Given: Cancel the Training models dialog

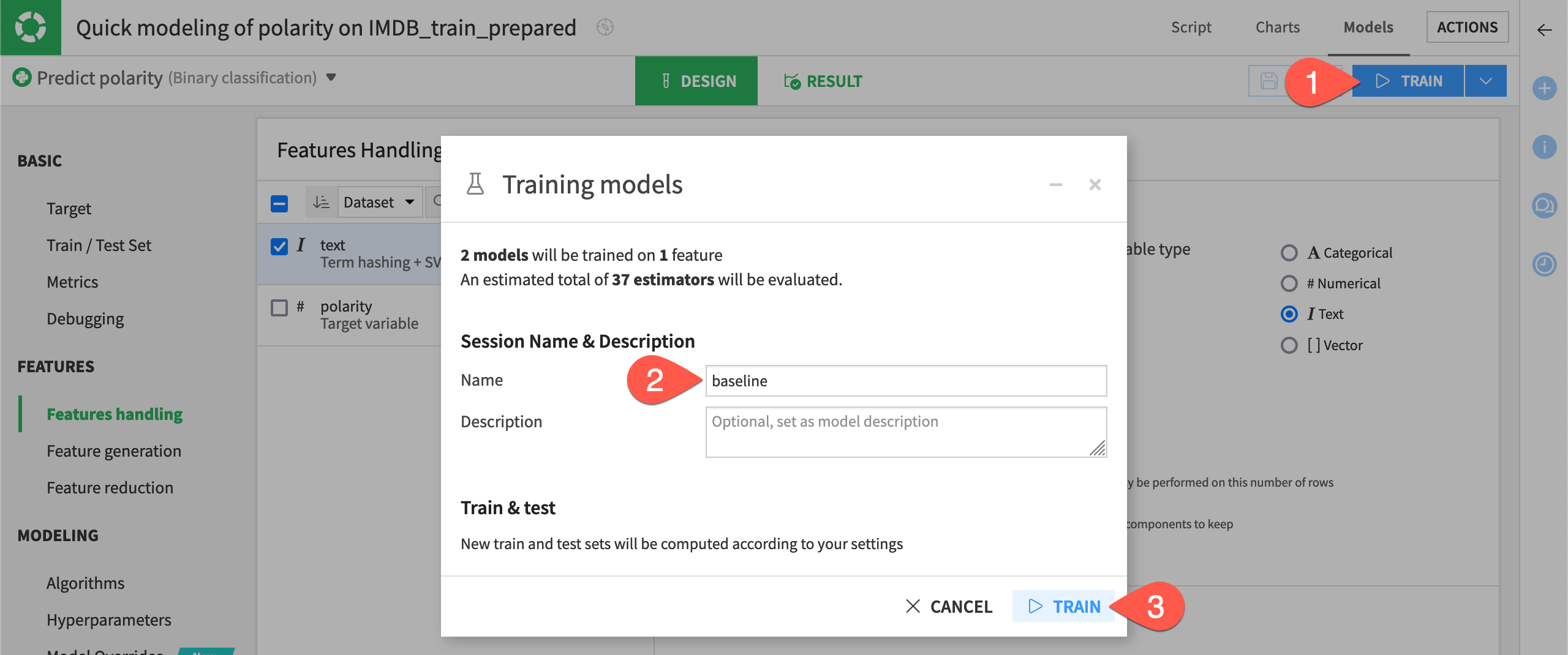Looking at the screenshot, I should (x=949, y=607).
